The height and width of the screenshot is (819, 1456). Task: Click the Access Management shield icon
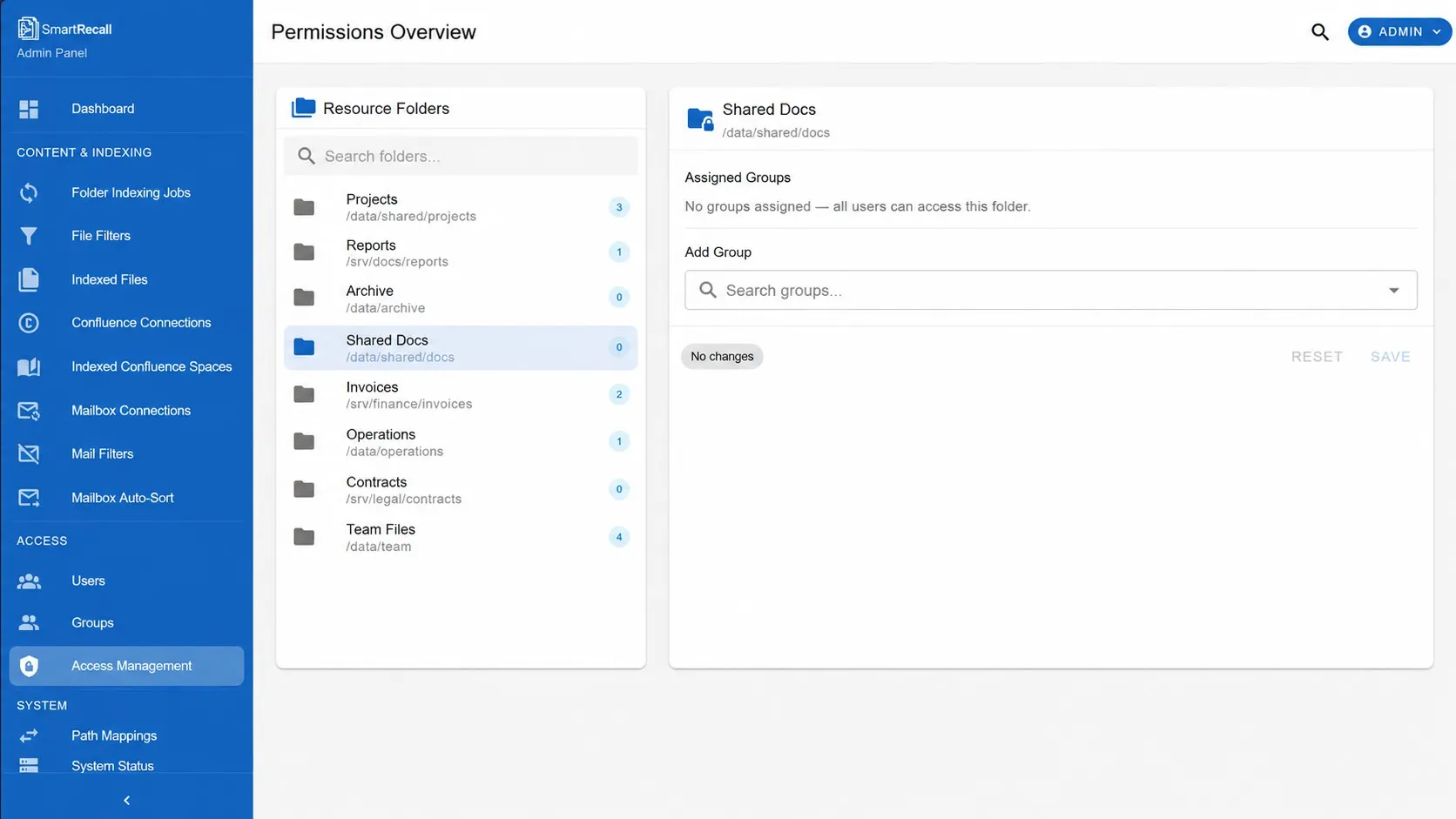(29, 666)
